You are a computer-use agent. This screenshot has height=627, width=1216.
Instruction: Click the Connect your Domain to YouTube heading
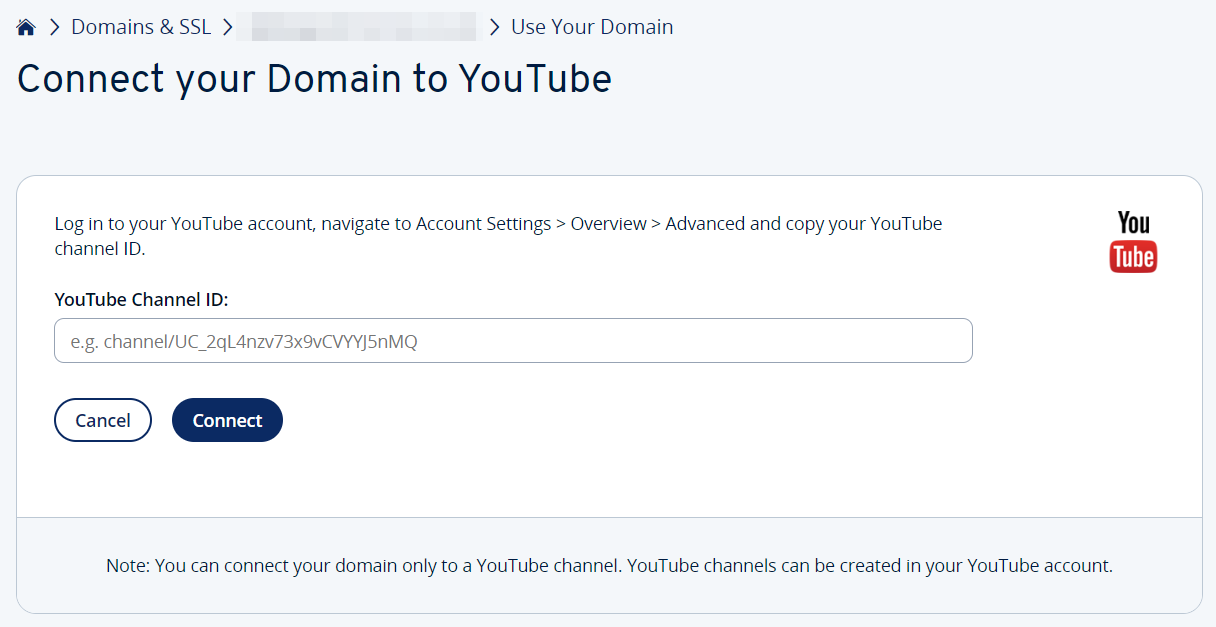314,79
